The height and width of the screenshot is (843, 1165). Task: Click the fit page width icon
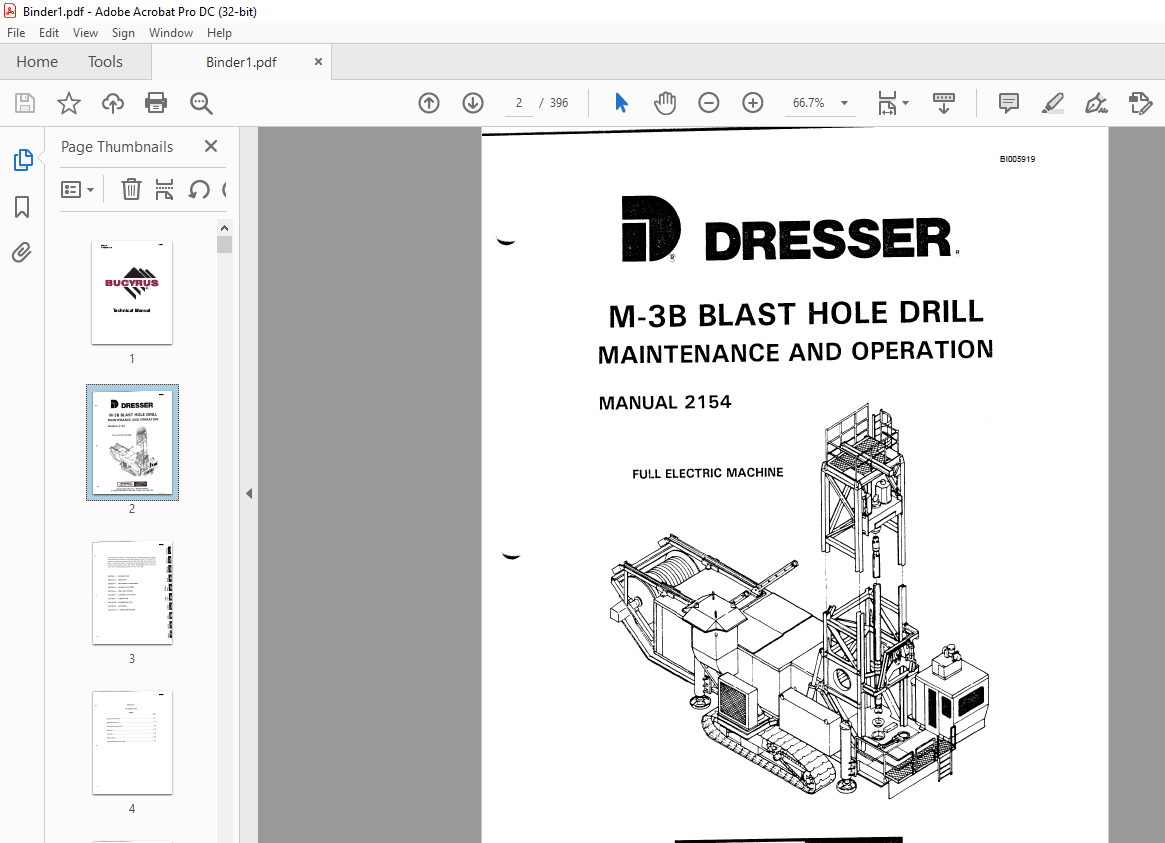[887, 102]
